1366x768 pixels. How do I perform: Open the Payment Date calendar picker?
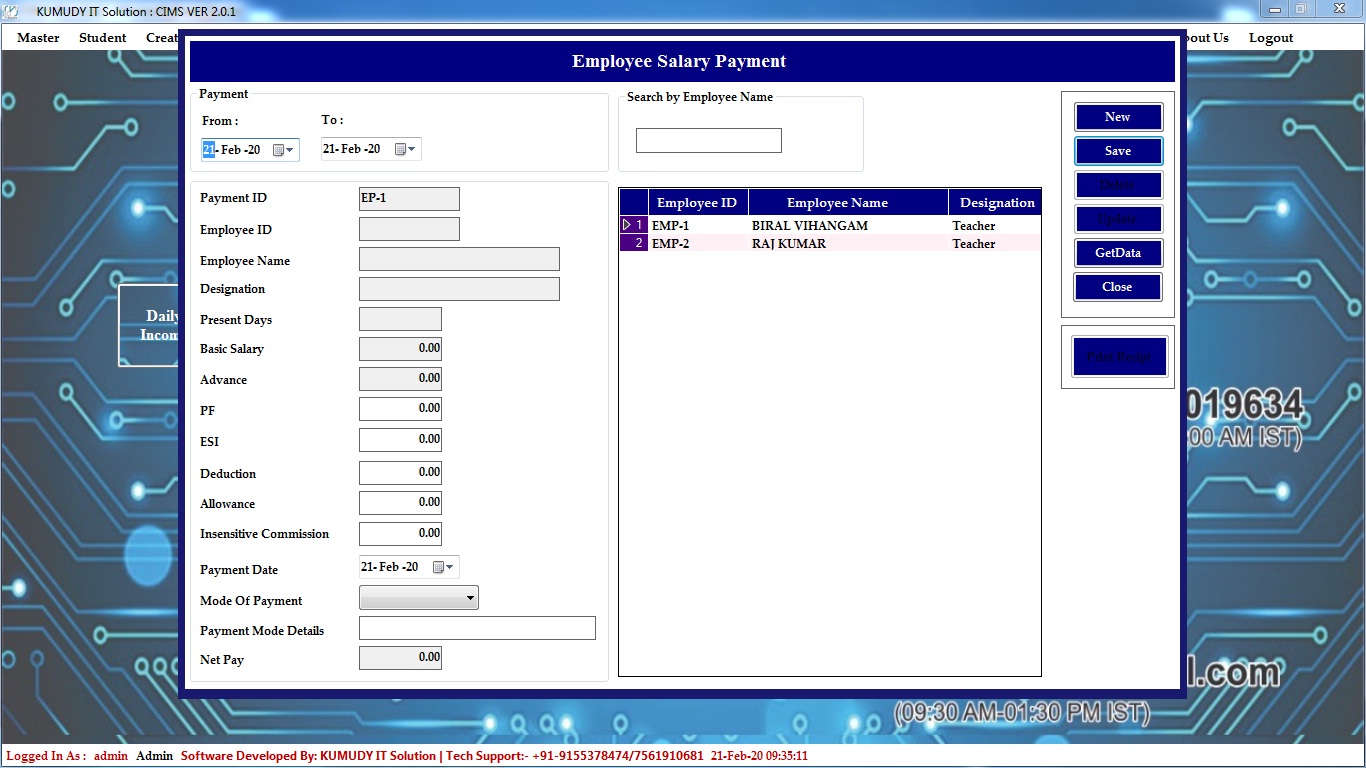pos(438,567)
